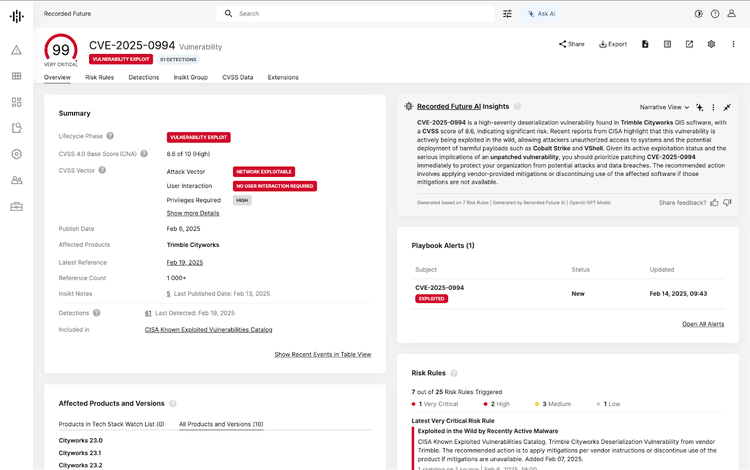Open the Recorded Future AI link in Insights
This screenshot has width=750, height=470.
point(449,107)
